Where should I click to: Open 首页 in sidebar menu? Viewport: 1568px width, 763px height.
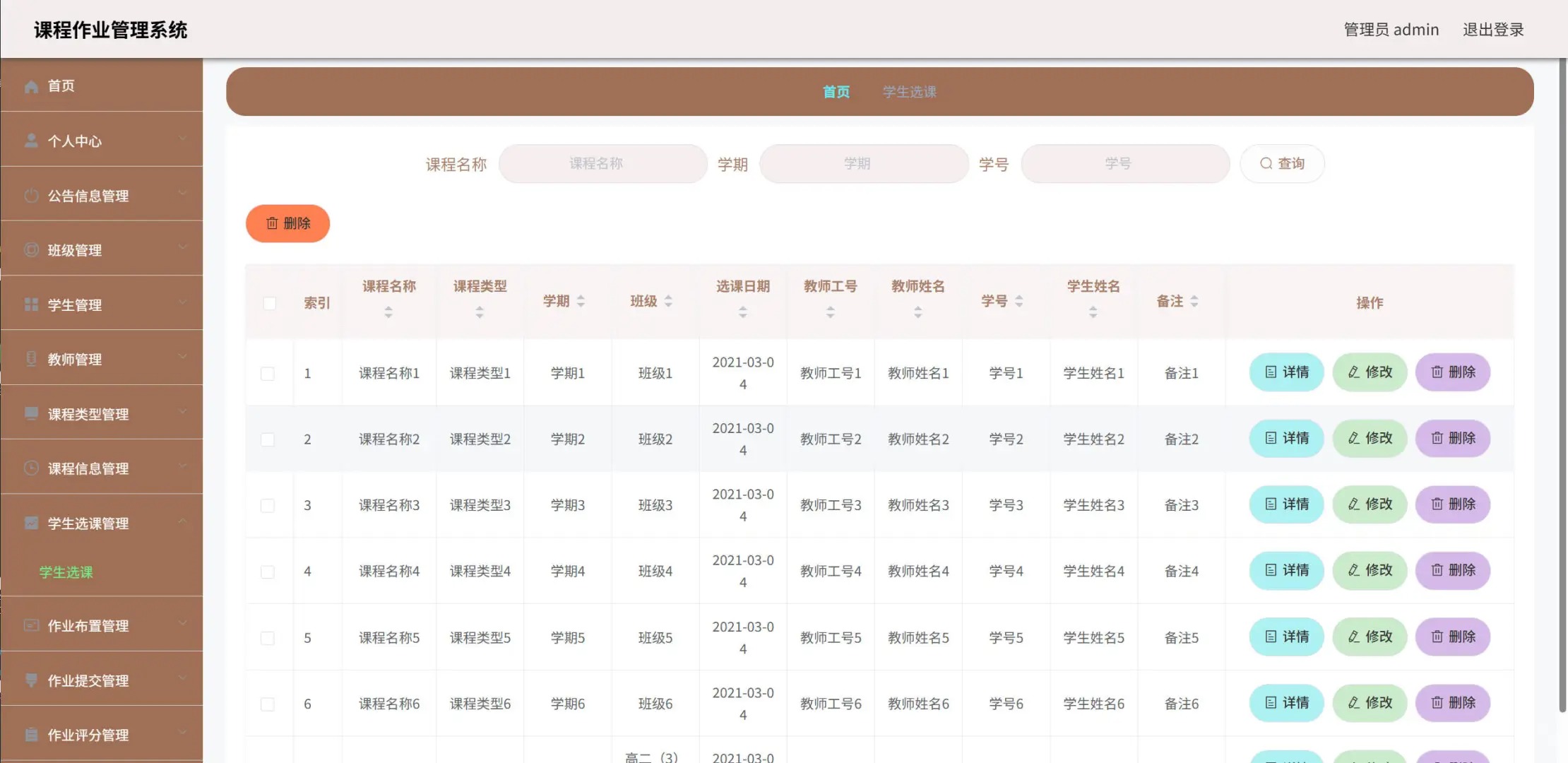(x=102, y=85)
